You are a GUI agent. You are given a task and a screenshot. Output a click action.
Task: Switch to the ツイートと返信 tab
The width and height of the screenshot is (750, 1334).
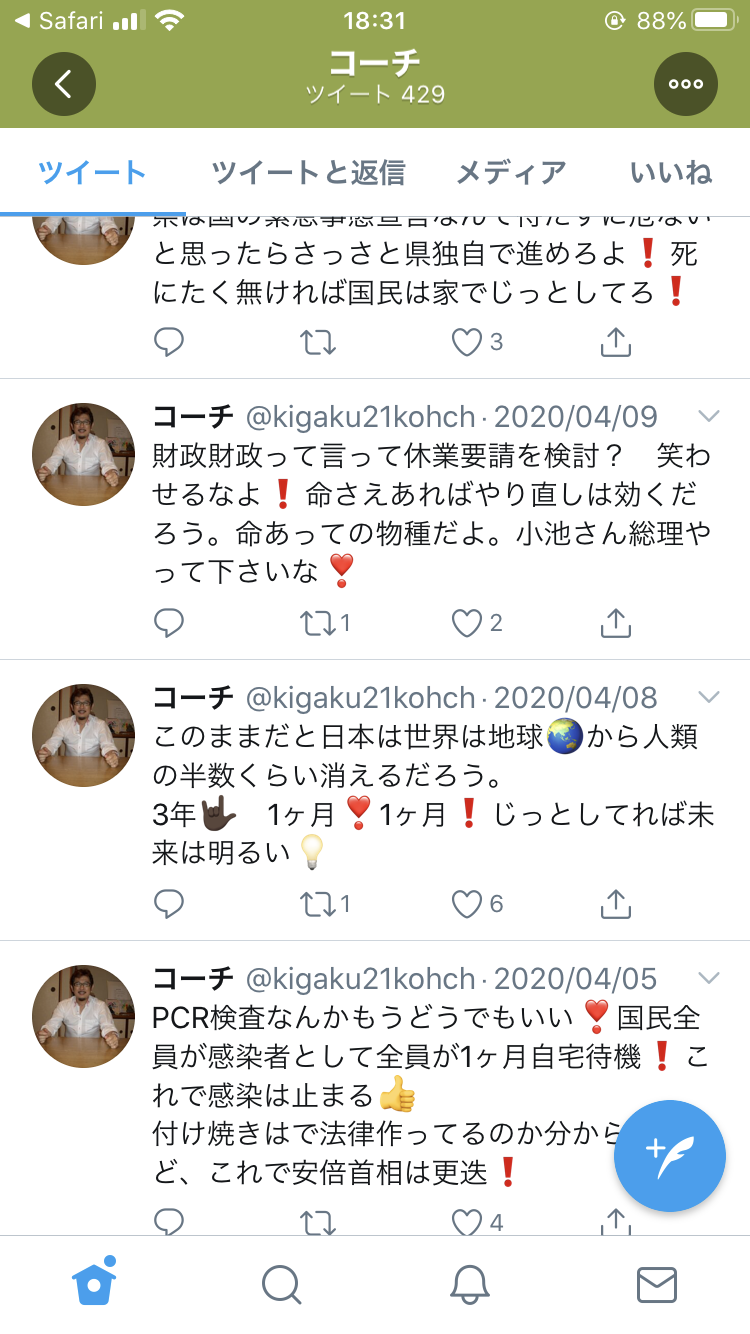click(308, 172)
